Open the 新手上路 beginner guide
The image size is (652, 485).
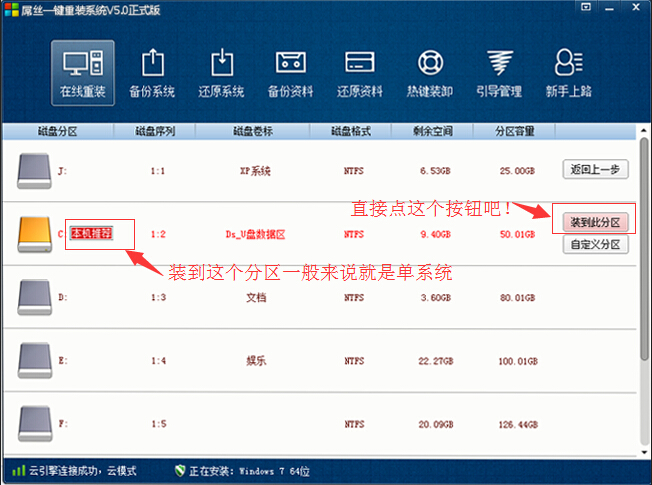click(568, 72)
